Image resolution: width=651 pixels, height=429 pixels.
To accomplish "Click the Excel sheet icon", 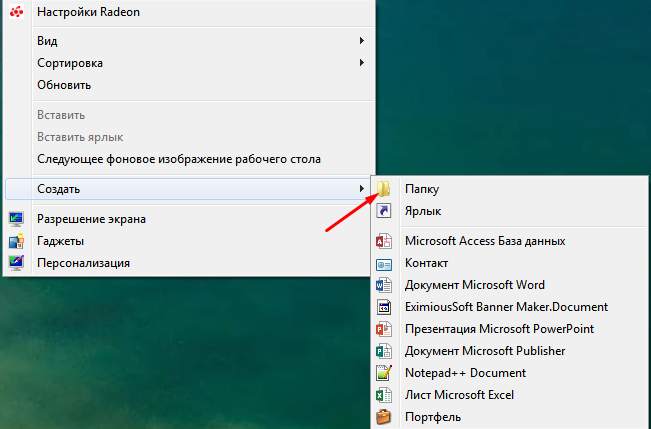I will tap(384, 395).
